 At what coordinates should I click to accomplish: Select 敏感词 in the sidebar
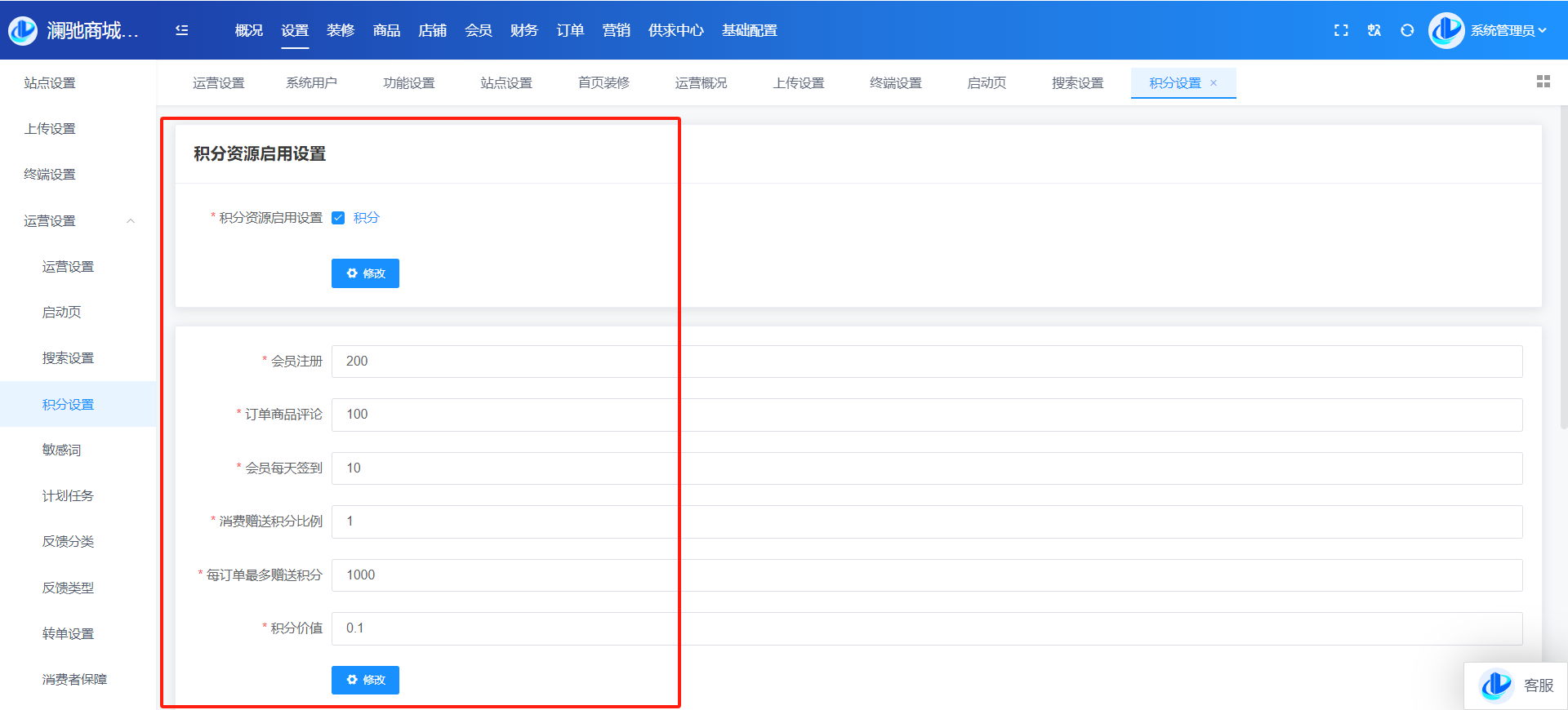point(61,450)
